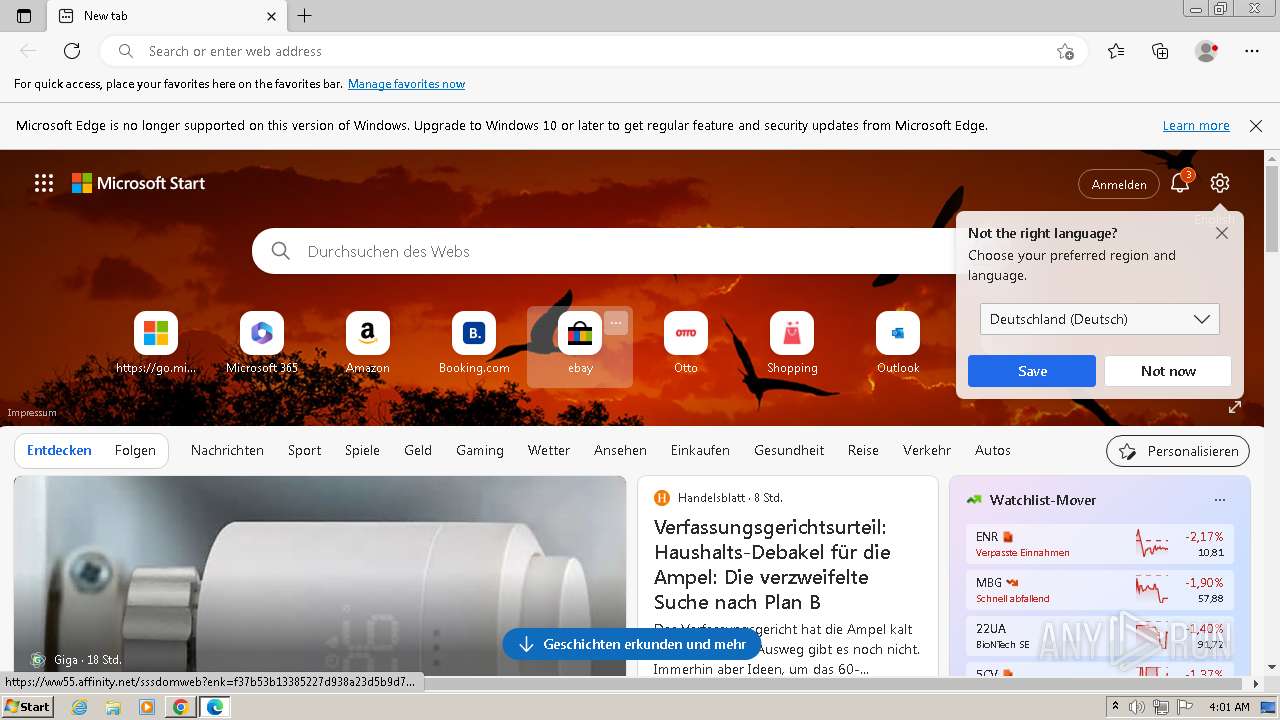Dismiss the Edge unsupported notification bar
Screen dimensions: 1280x720
coord(1256,126)
